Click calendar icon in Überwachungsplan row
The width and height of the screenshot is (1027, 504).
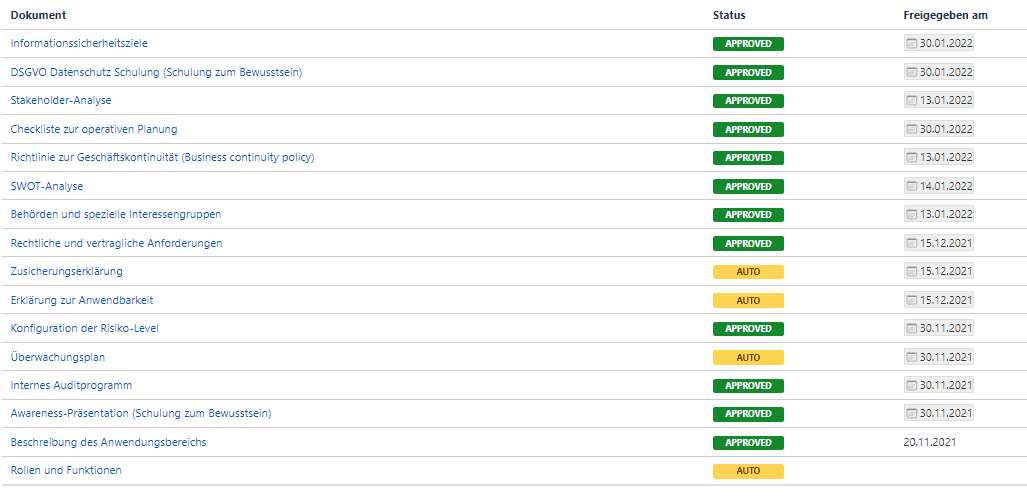click(x=911, y=357)
